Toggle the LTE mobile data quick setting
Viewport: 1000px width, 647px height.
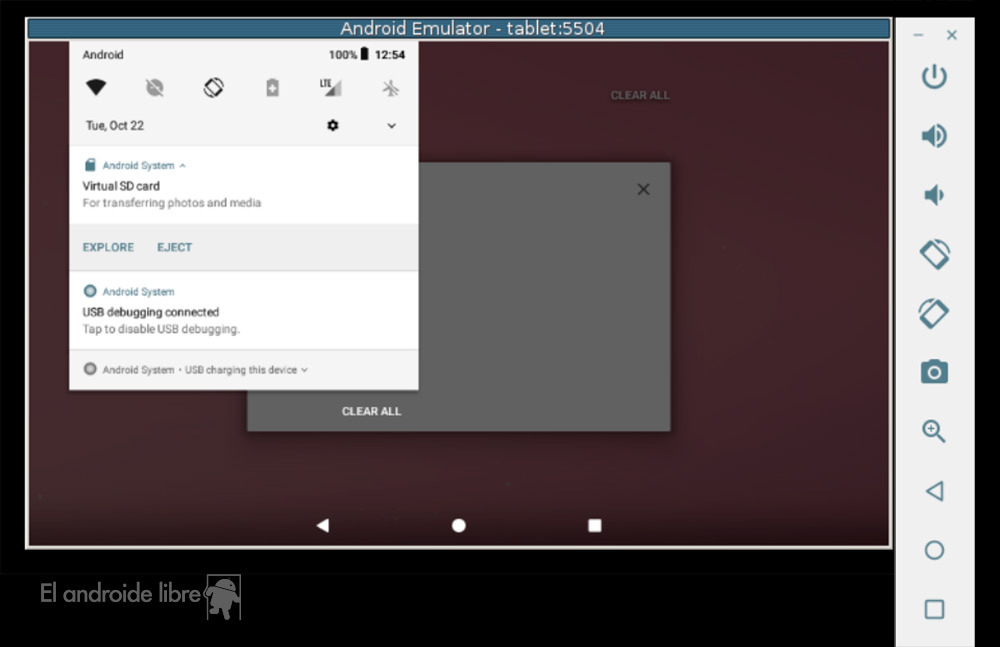tap(330, 87)
